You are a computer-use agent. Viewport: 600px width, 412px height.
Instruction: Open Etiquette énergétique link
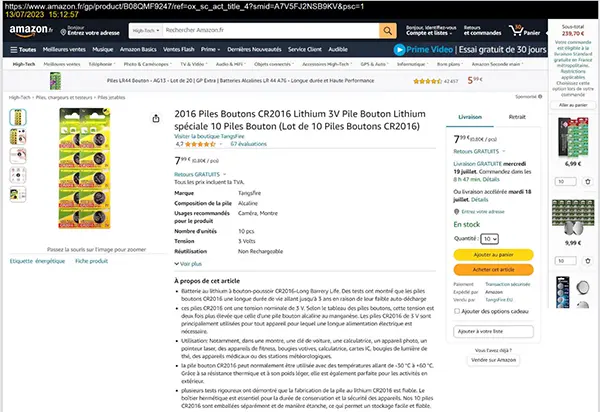coord(37,261)
